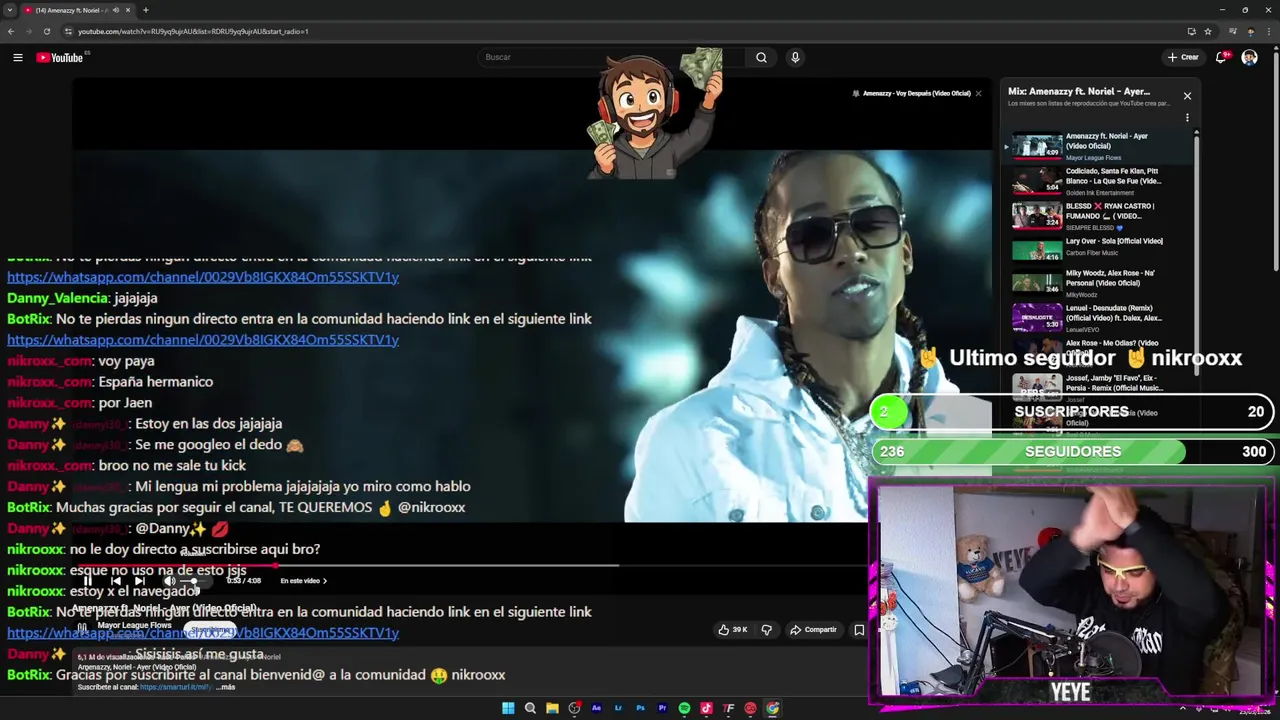1280x720 pixels.
Task: Close the Amenazzy YouTube tab
Action: point(128,10)
